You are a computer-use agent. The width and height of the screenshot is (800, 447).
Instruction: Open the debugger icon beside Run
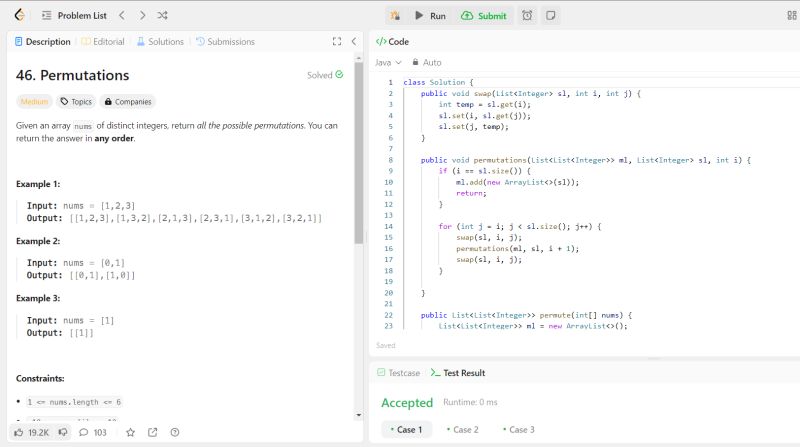tap(396, 16)
